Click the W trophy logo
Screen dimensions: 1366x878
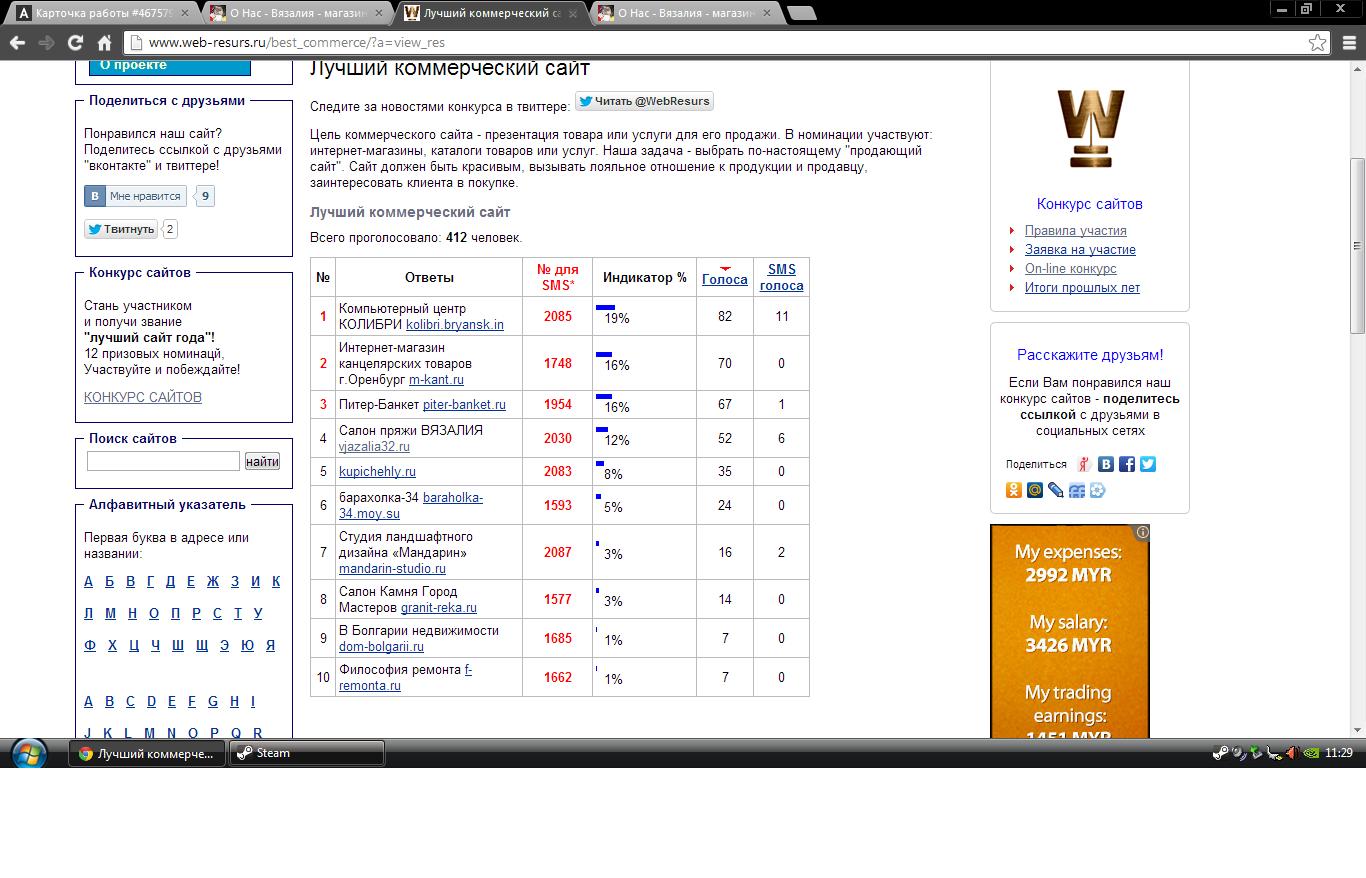[1090, 128]
